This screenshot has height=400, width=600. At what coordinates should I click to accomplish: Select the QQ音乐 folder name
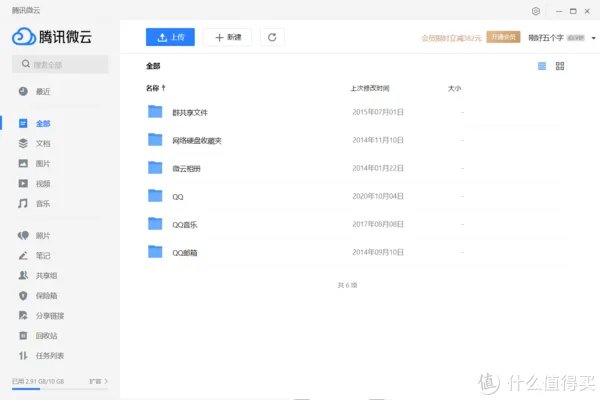tap(184, 225)
